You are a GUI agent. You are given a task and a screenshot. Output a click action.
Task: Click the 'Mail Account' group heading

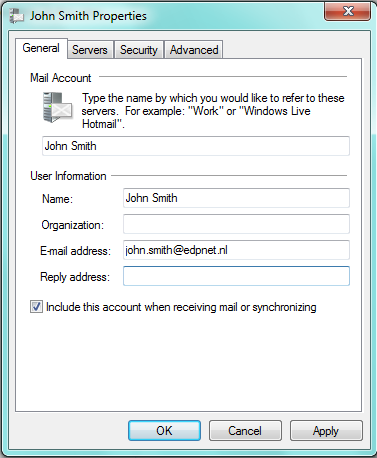click(60, 78)
